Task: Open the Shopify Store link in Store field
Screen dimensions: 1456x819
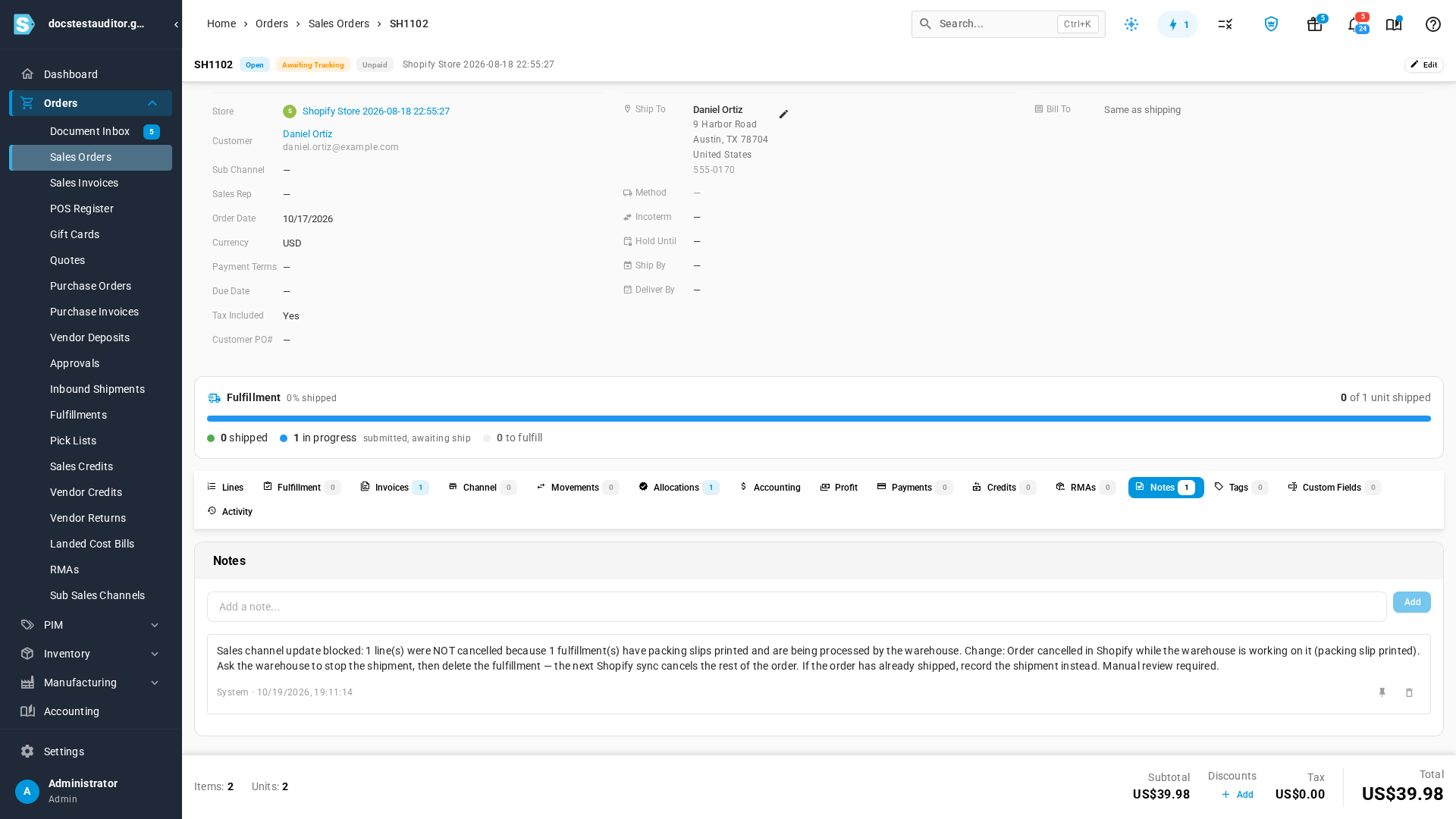Action: [376, 111]
